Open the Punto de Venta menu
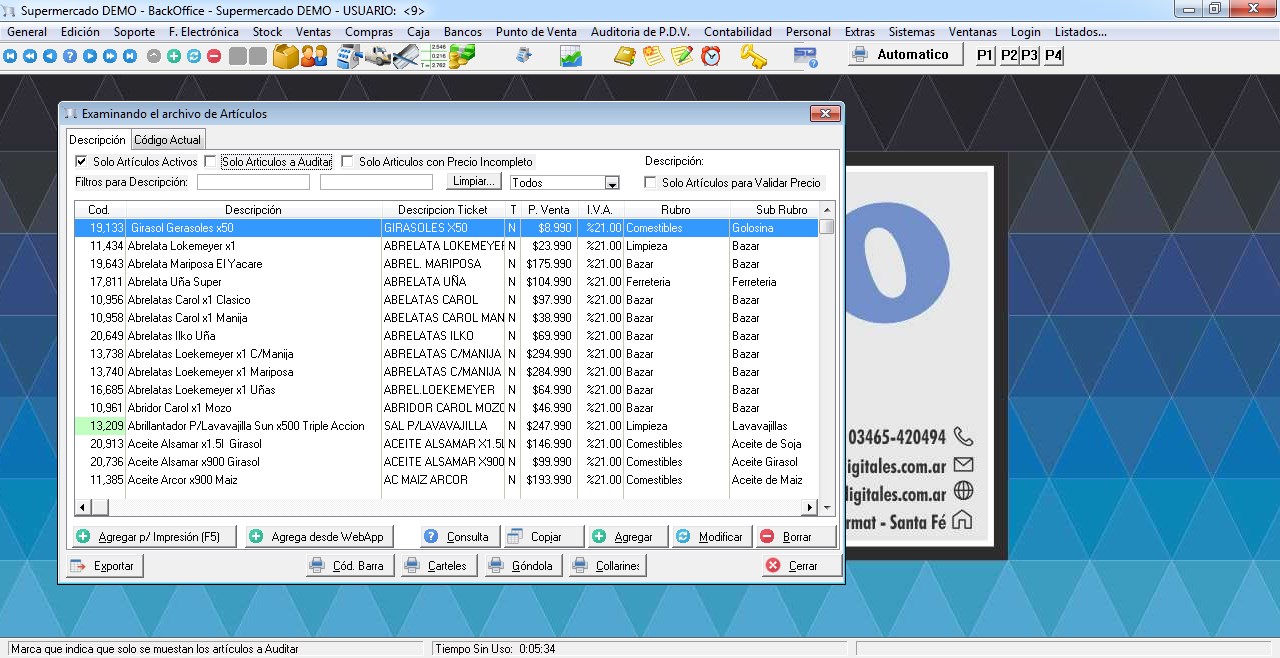The height and width of the screenshot is (658, 1280). coord(536,32)
